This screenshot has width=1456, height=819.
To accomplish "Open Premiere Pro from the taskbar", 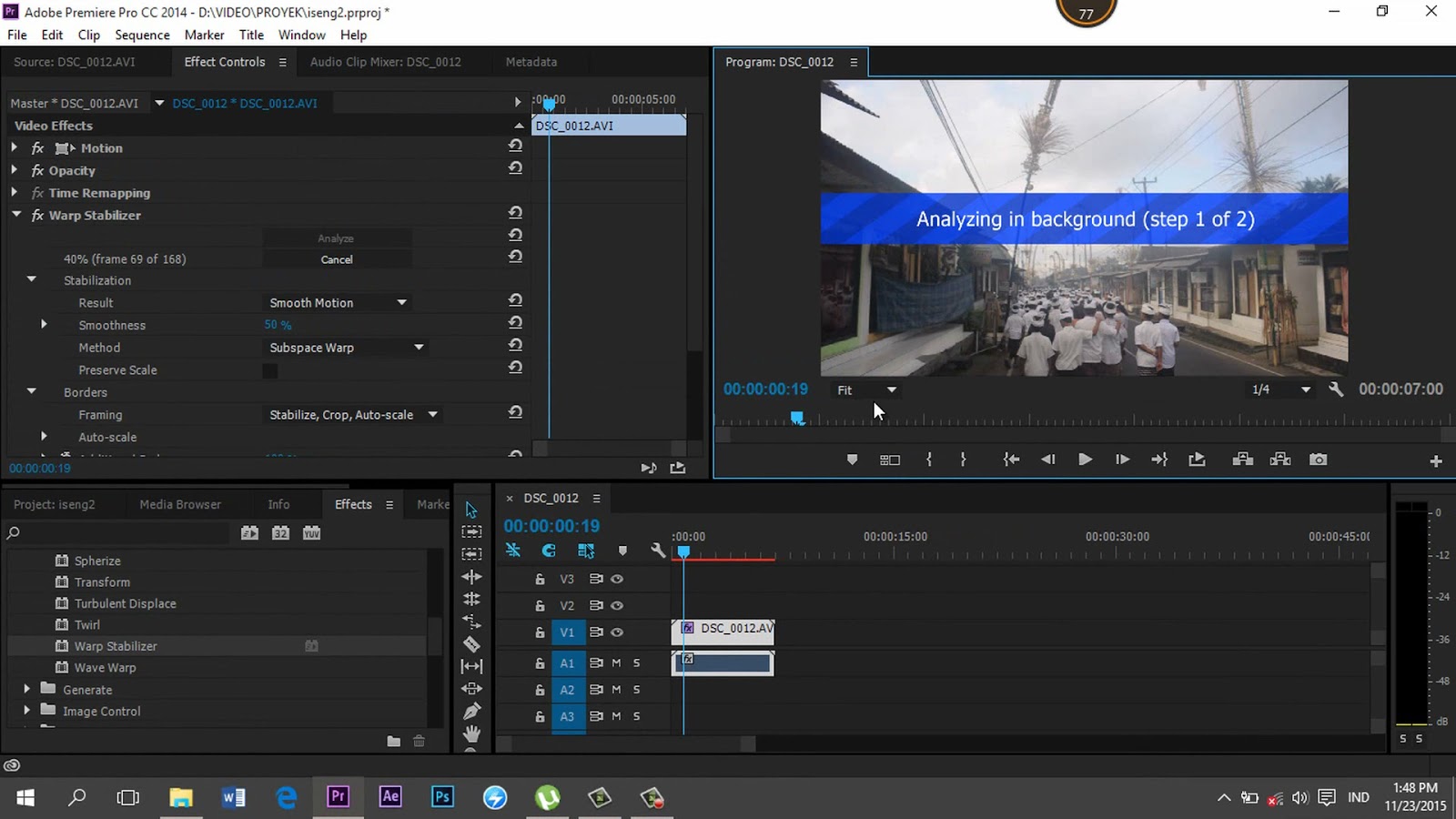I will tap(338, 796).
